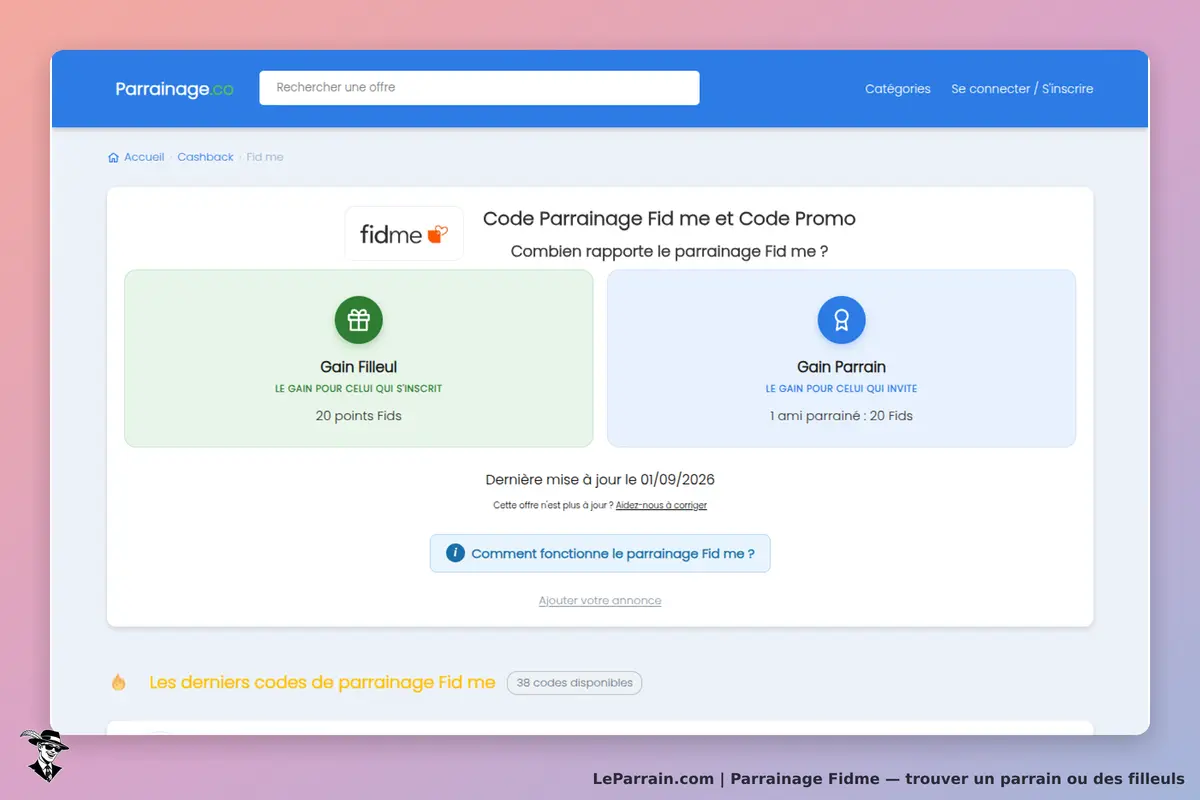Viewport: 1200px width, 800px height.
Task: Select the 'Gain Filleul' heading
Action: coord(359,367)
